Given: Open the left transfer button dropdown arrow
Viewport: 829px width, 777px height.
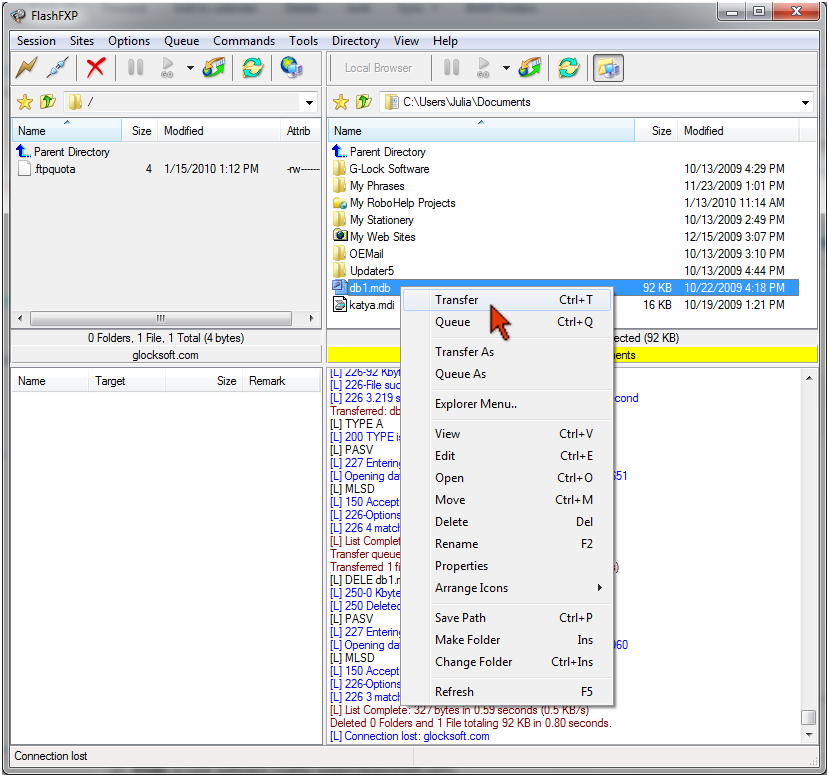Looking at the screenshot, I should 190,68.
